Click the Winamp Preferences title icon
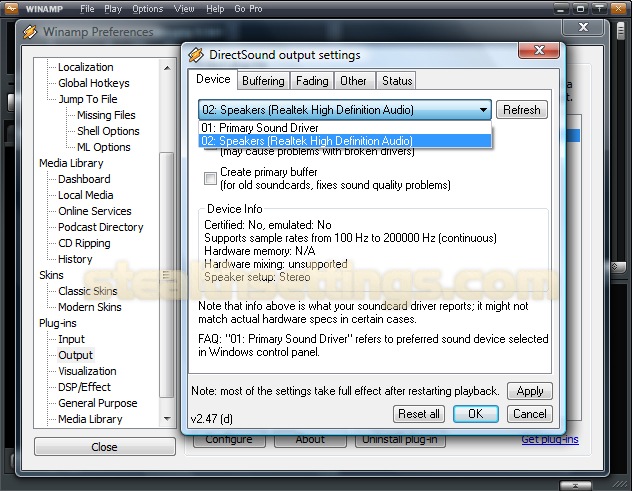Screen dimensions: 633x491 point(30,32)
